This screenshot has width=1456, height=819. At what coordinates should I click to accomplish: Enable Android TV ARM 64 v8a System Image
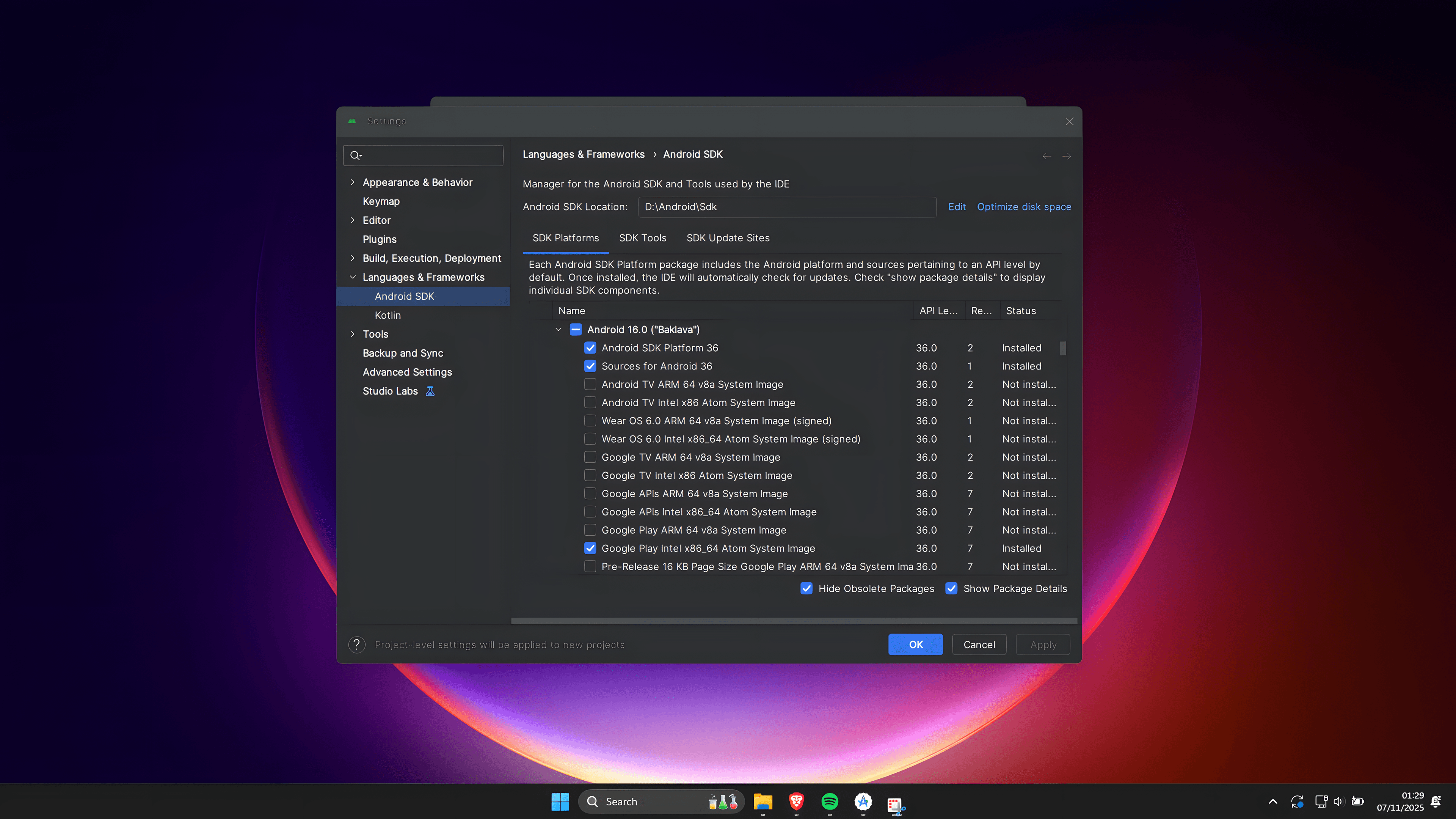pos(590,384)
